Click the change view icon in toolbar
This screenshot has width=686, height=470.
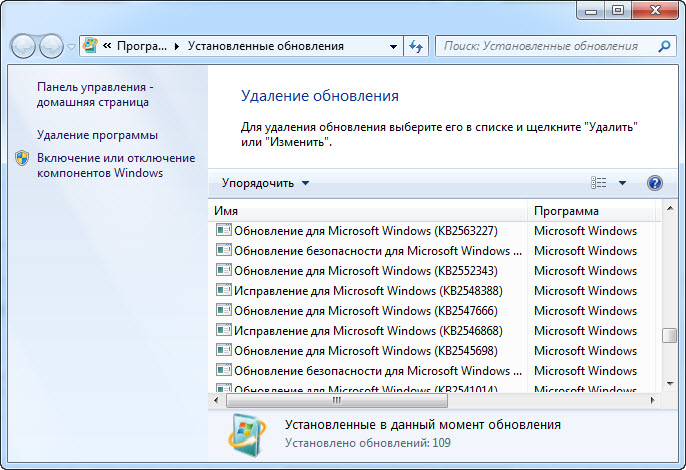599,183
